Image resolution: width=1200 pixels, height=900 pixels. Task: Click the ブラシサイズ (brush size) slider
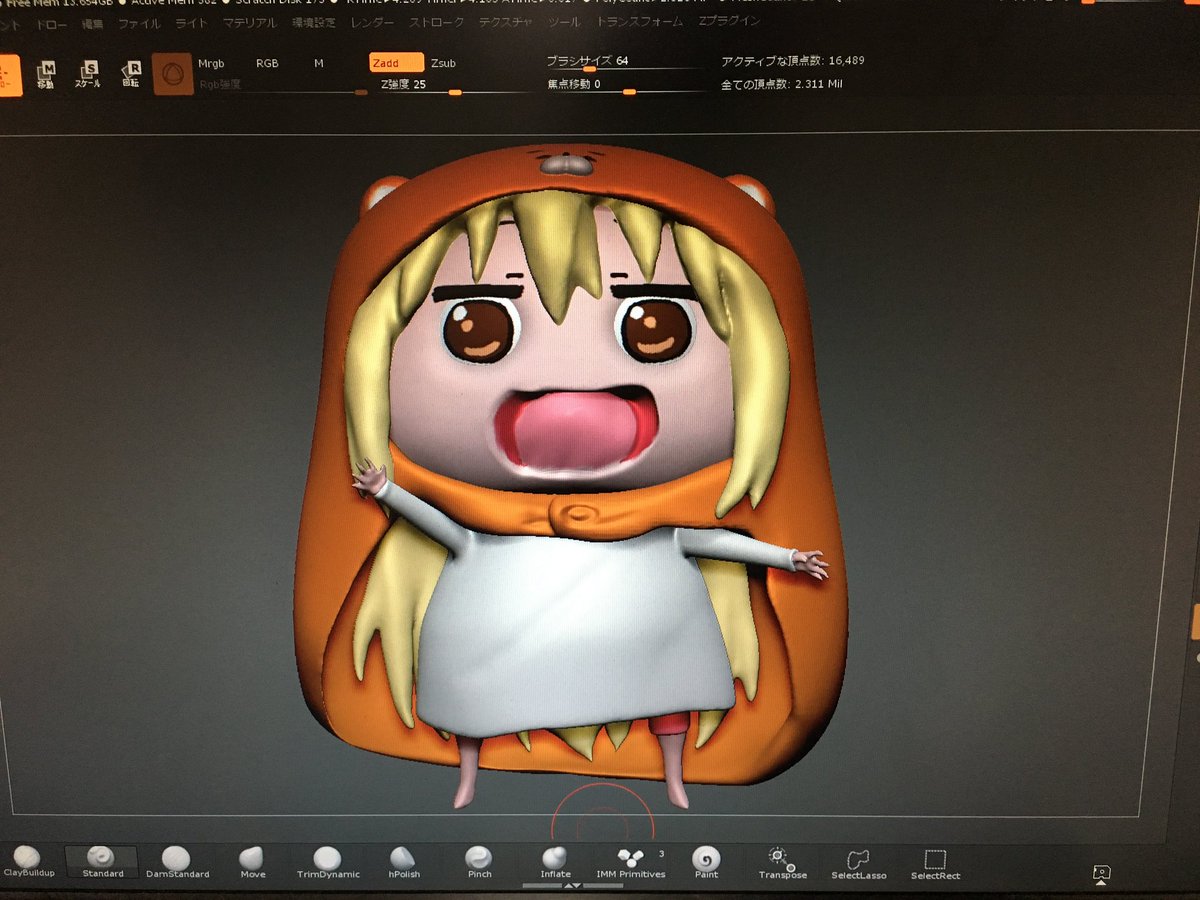625,62
